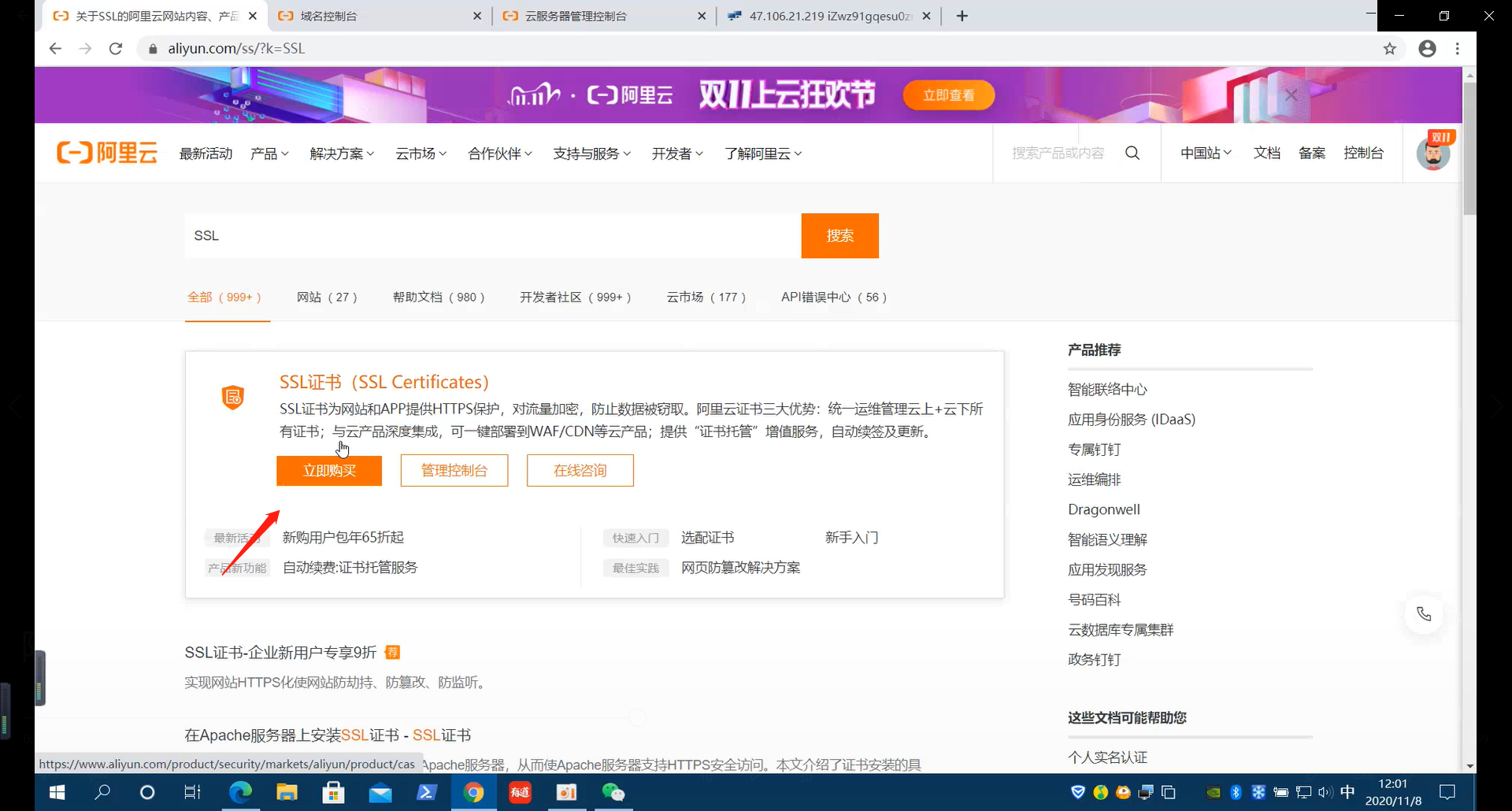Image resolution: width=1512 pixels, height=811 pixels.
Task: Open Chrome profile account icon
Action: 1427,49
